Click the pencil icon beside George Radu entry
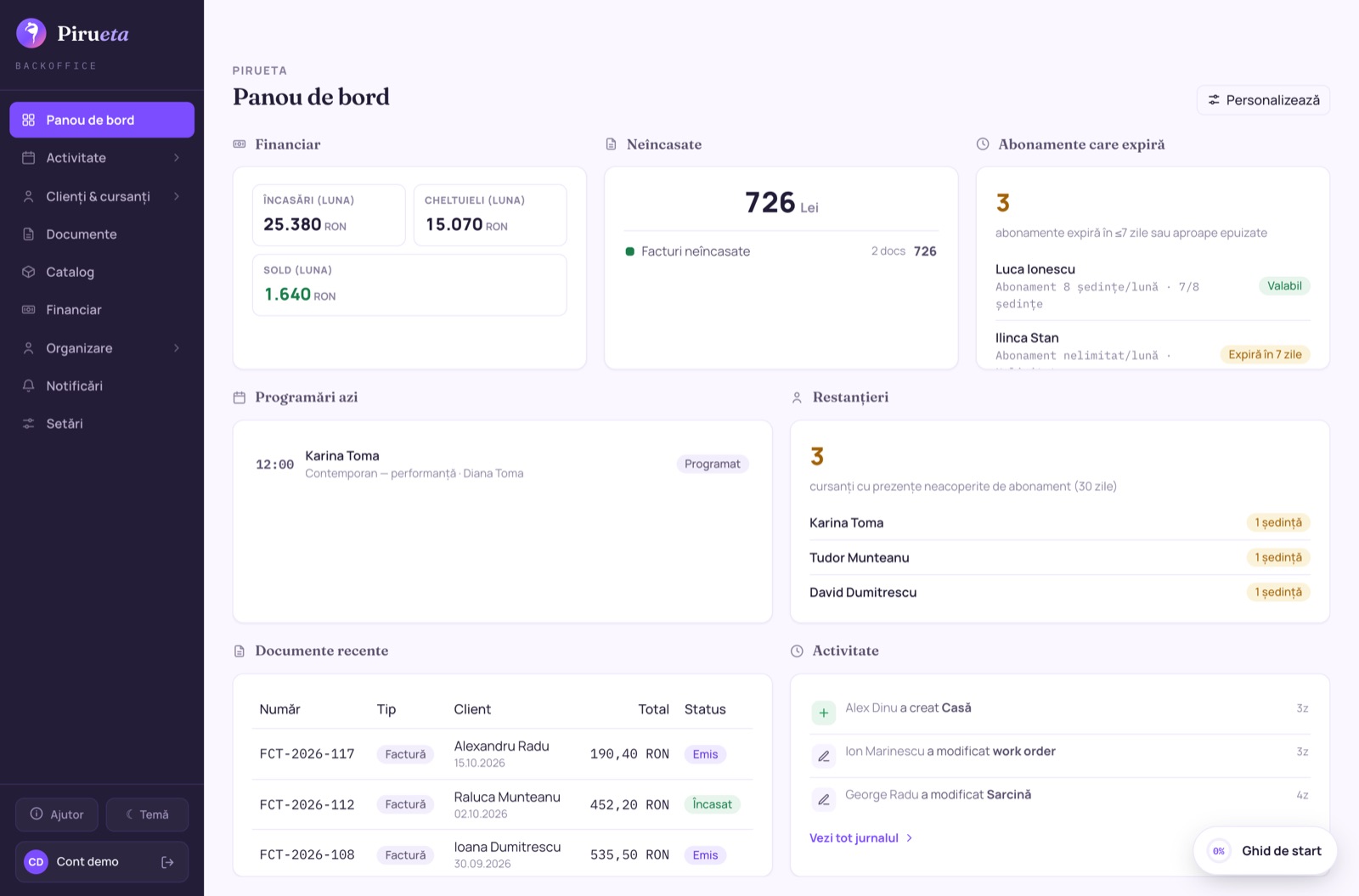Viewport: 1359px width, 896px height. point(823,799)
